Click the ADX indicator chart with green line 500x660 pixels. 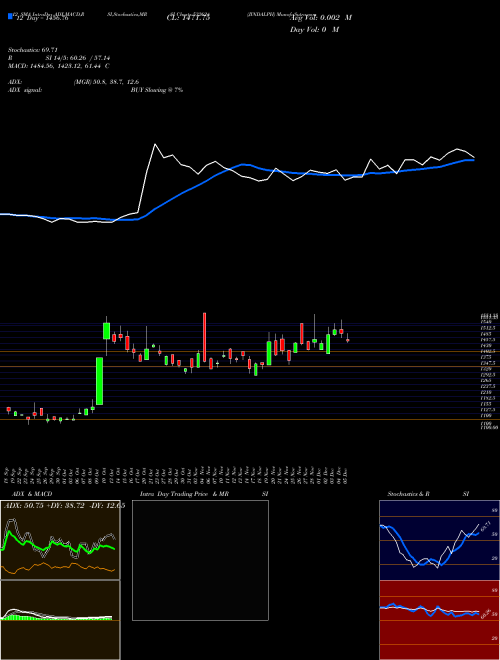click(60, 540)
